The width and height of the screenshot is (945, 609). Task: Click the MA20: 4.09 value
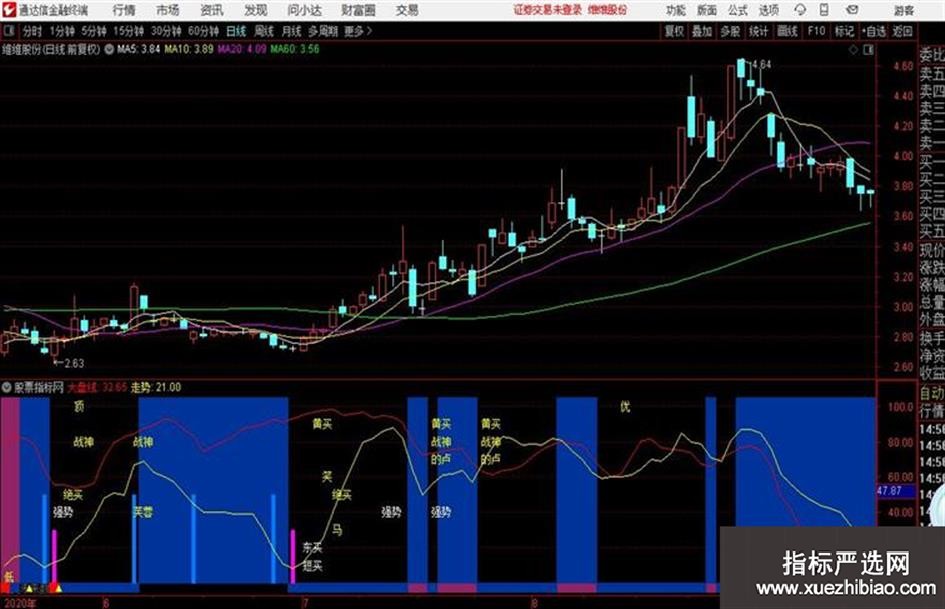[242, 49]
